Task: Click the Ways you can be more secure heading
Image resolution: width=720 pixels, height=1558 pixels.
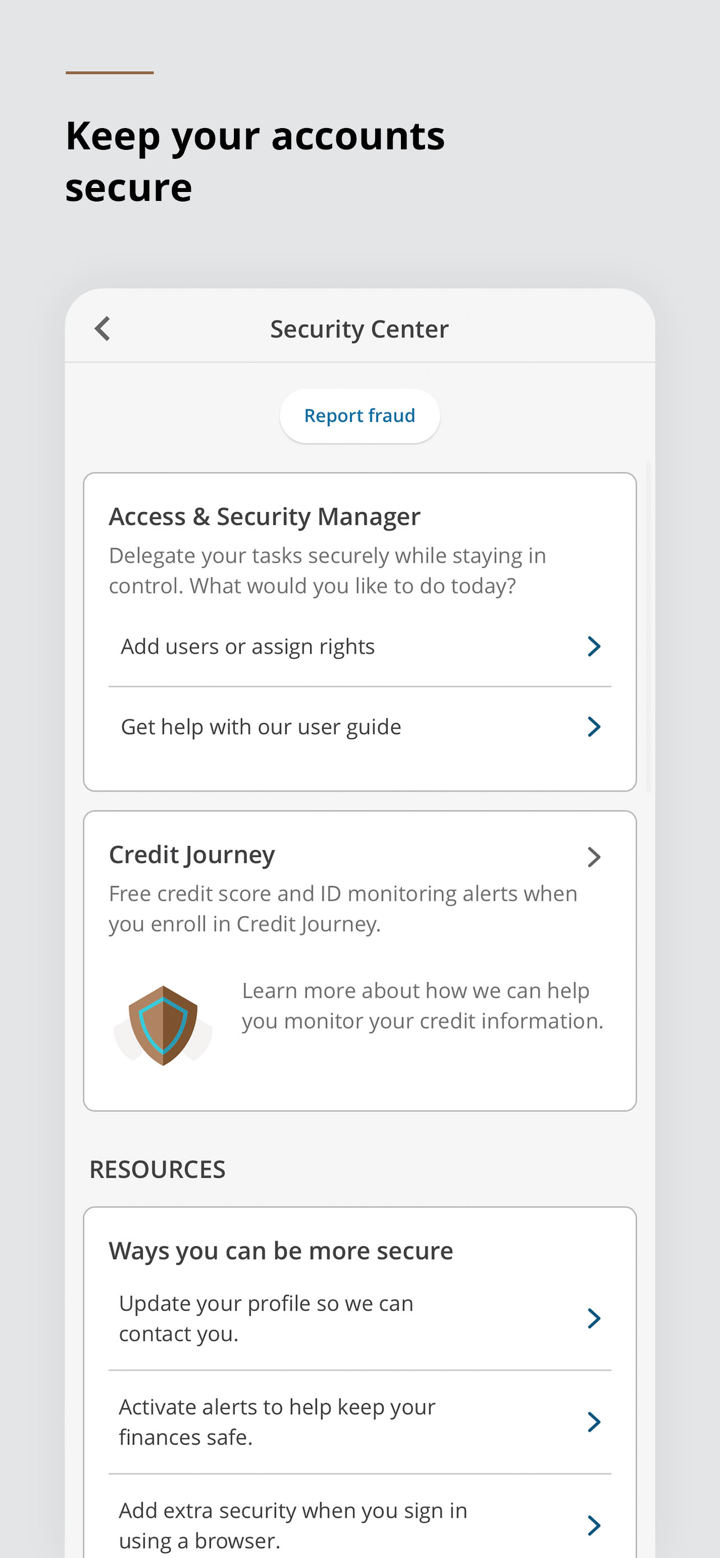Action: tap(281, 1251)
